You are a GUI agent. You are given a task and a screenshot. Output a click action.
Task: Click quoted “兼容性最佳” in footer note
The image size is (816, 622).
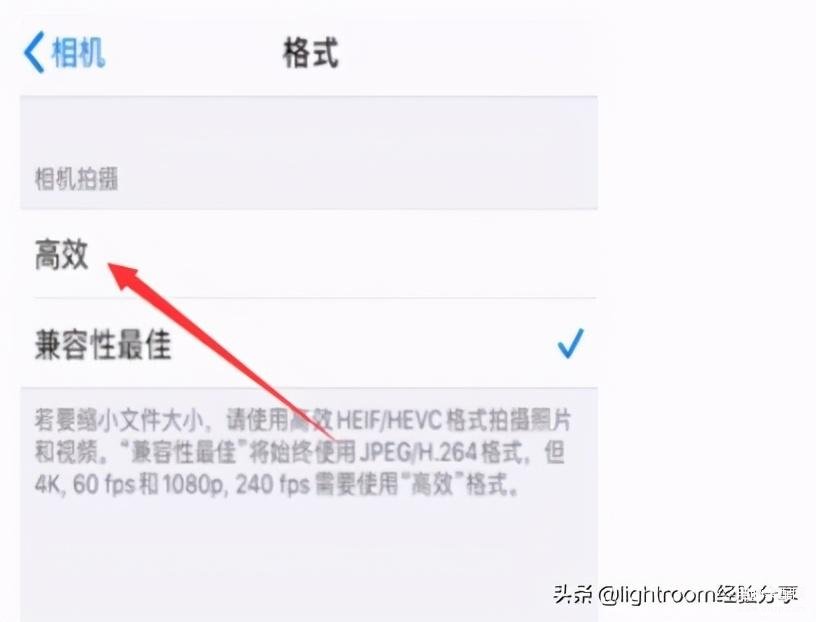coord(182,452)
